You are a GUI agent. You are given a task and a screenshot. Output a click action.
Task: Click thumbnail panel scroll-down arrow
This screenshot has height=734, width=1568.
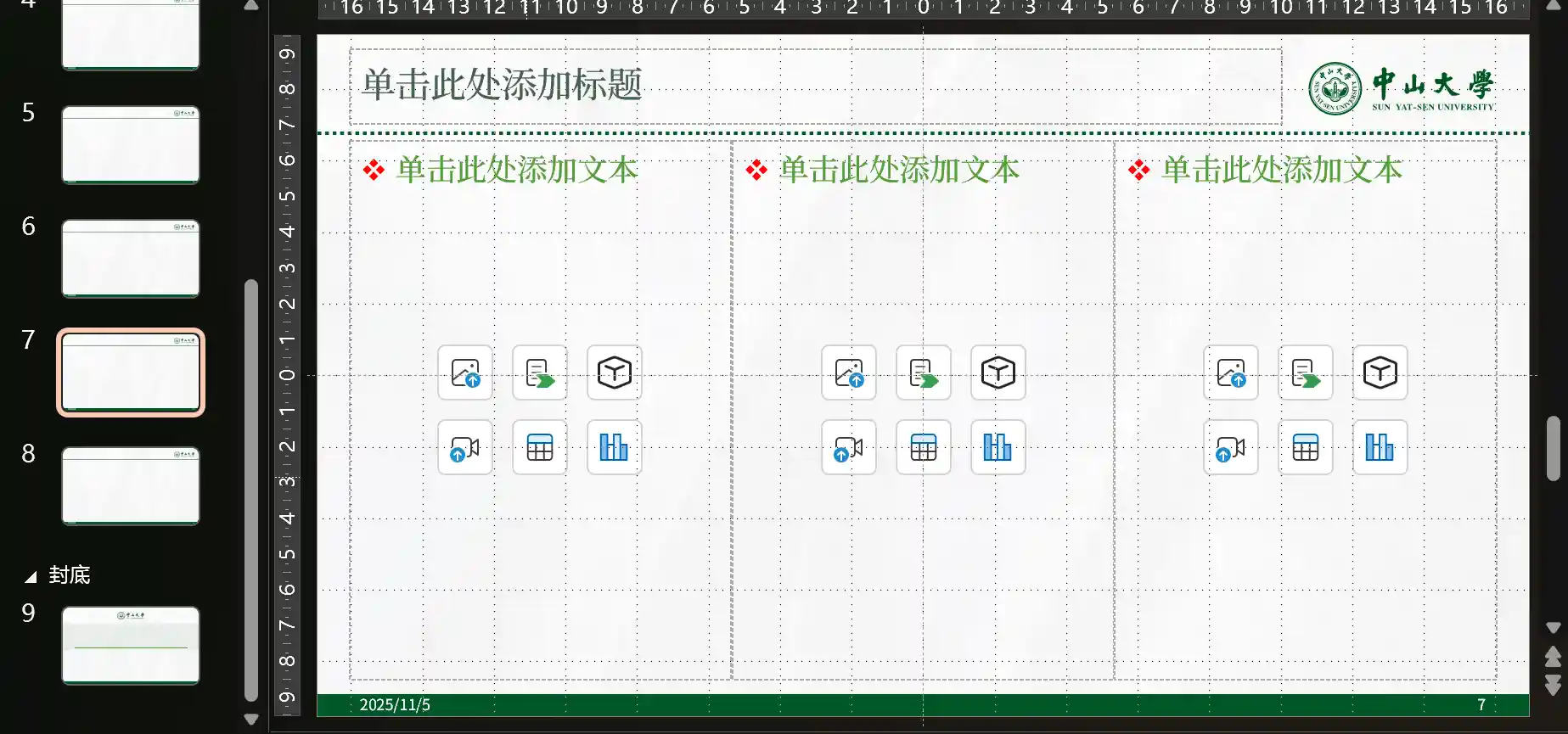(x=251, y=720)
